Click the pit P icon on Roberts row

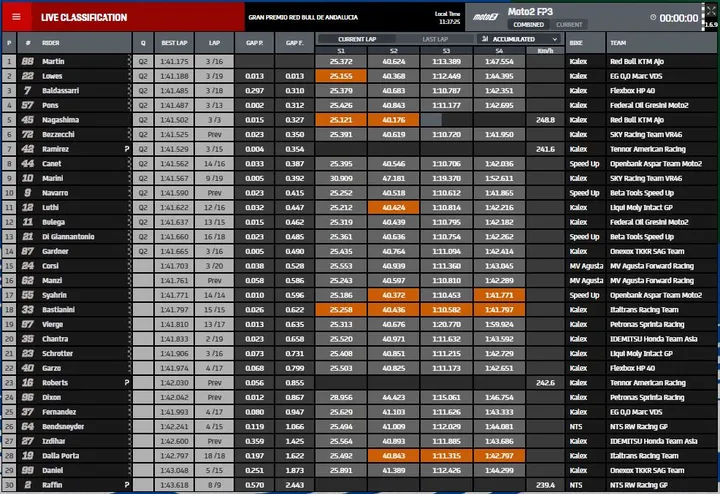127,382
